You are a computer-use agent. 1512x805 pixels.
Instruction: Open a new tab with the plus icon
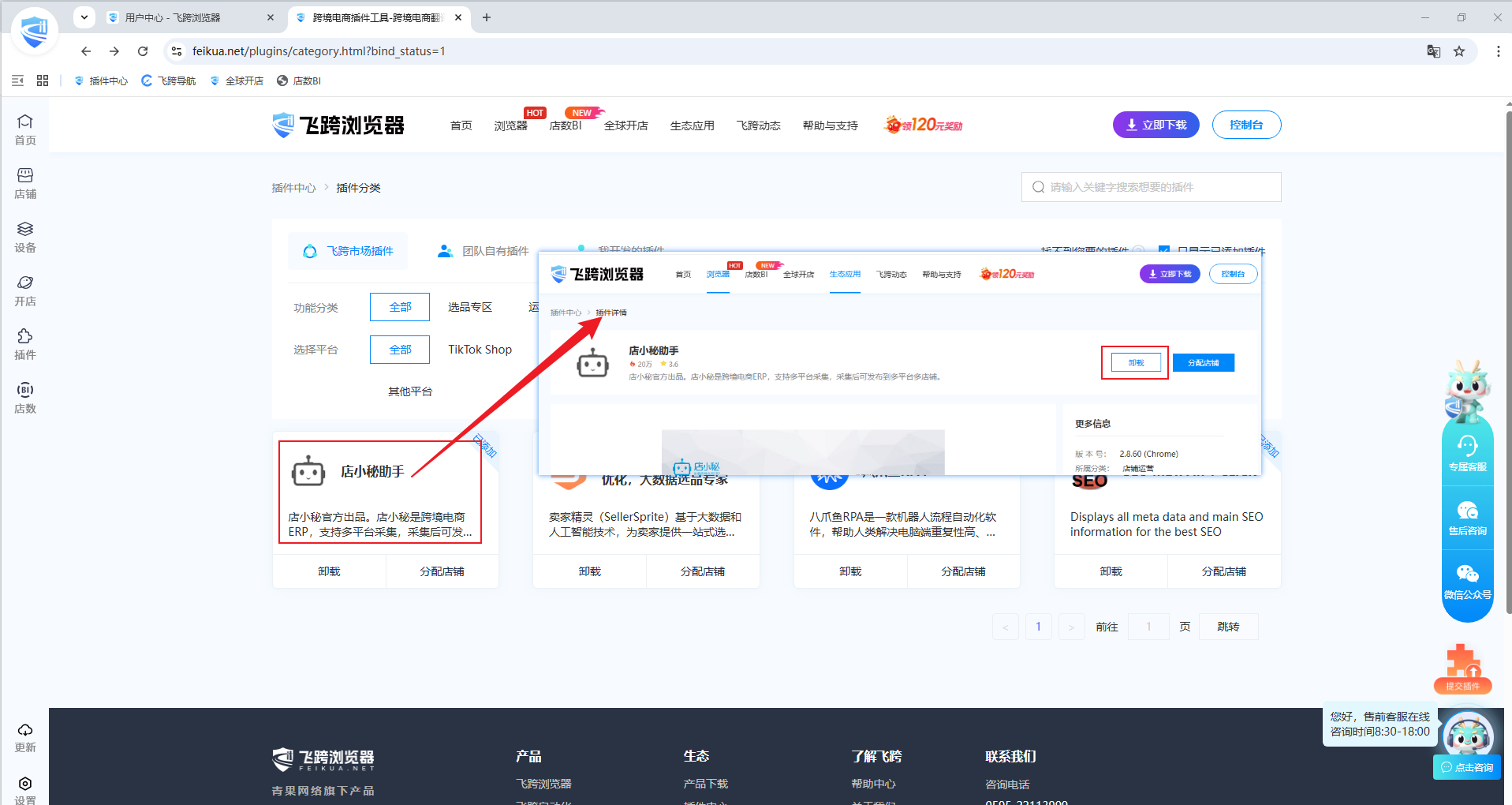tap(487, 17)
